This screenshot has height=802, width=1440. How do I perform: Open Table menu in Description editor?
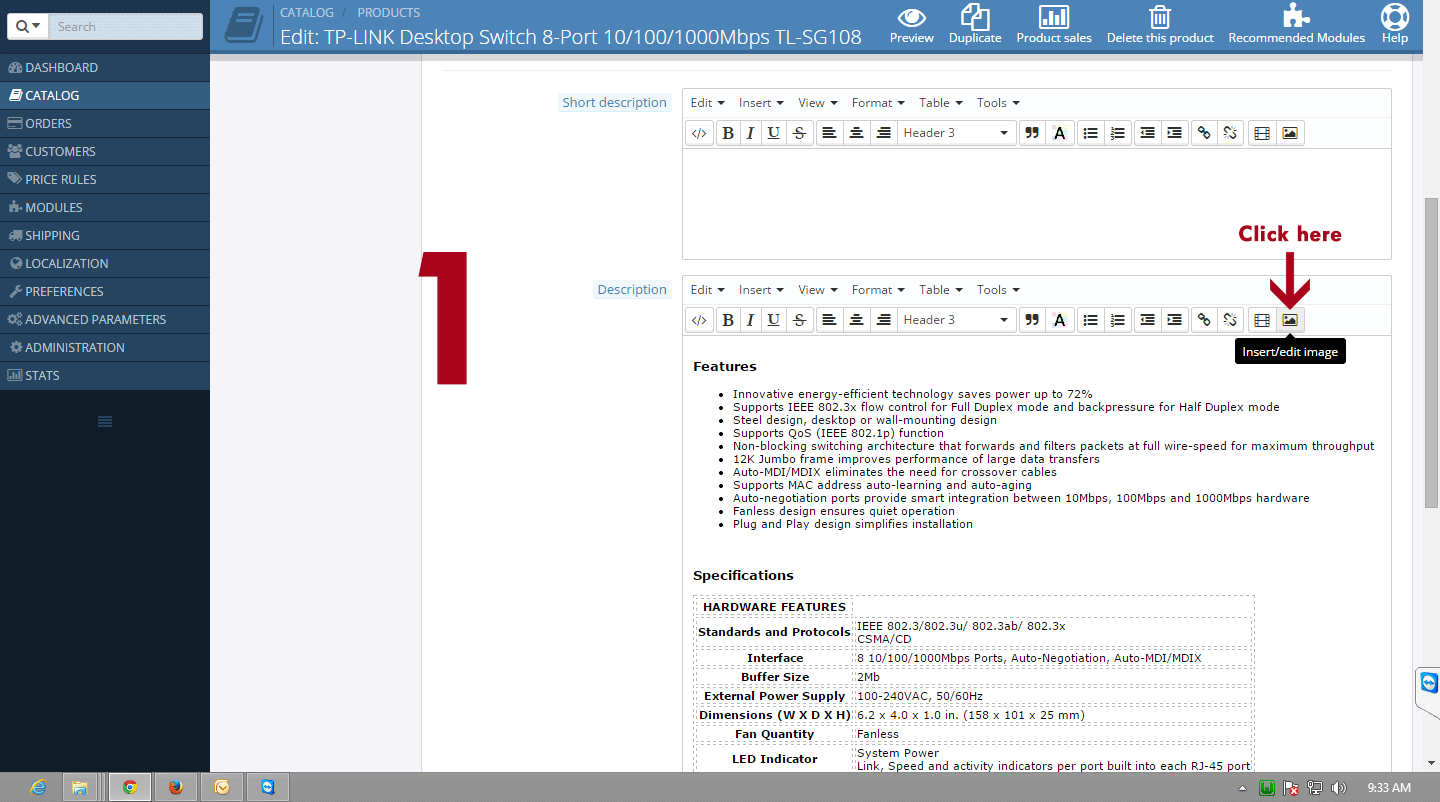pyautogui.click(x=941, y=290)
